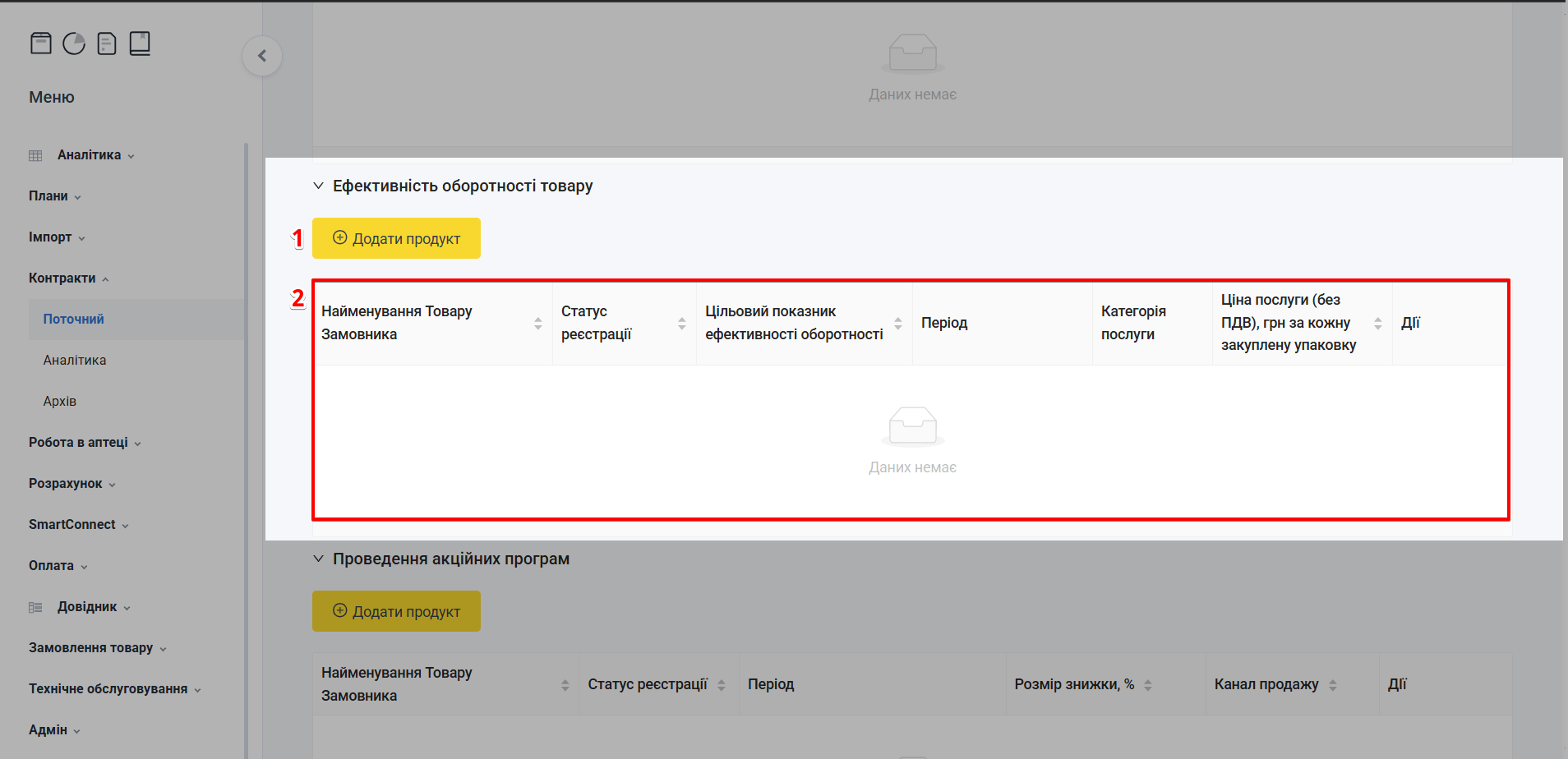
Task: Click Додати продукт under Проведення акційних програм
Action: click(x=396, y=612)
